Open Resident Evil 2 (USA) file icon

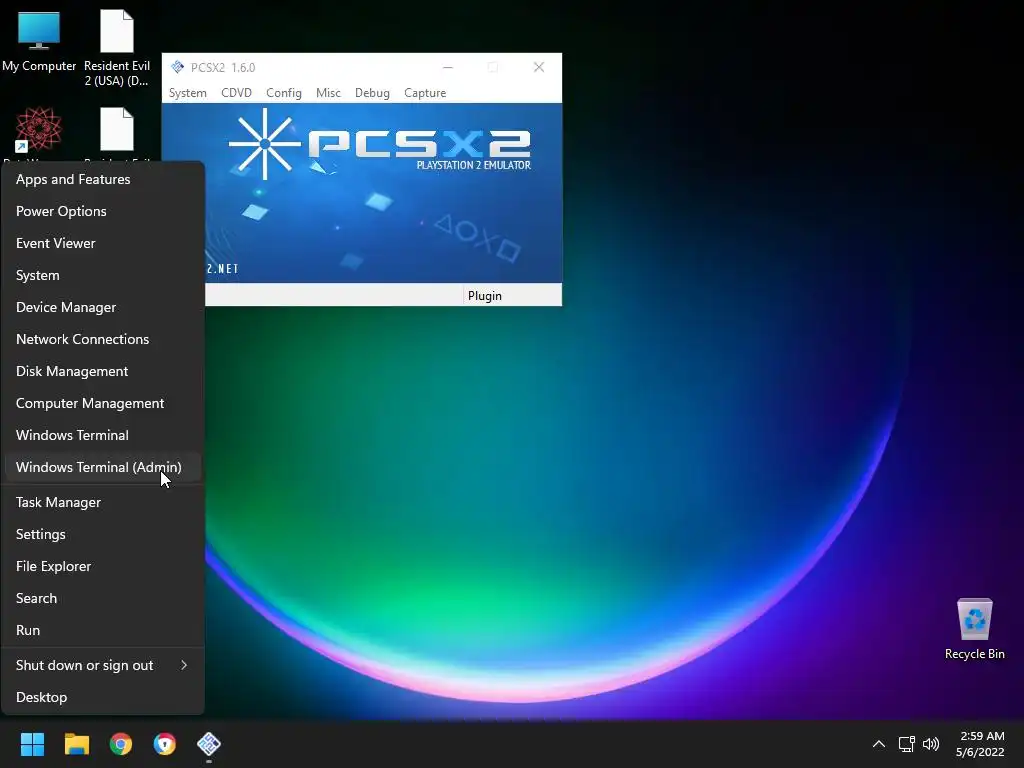pos(117,47)
